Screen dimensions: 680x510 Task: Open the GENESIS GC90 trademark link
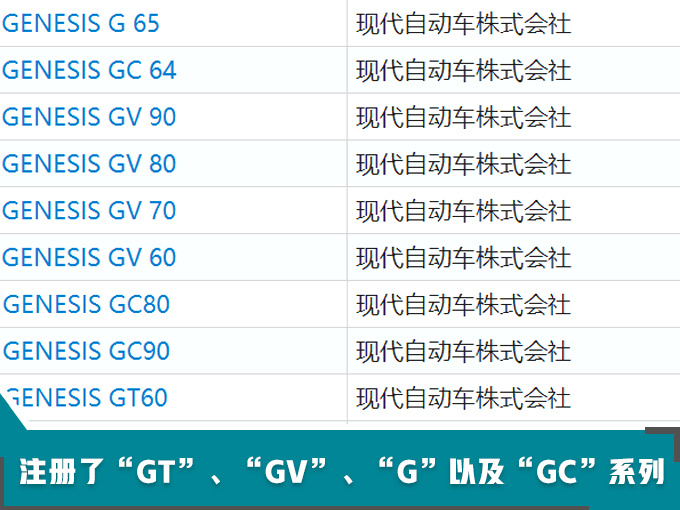click(86, 351)
